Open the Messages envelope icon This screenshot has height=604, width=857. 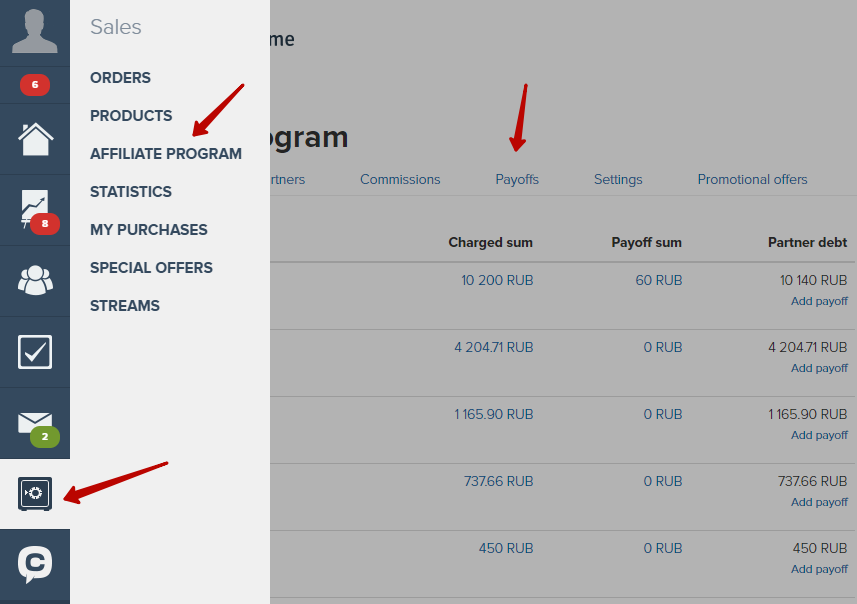[x=35, y=423]
